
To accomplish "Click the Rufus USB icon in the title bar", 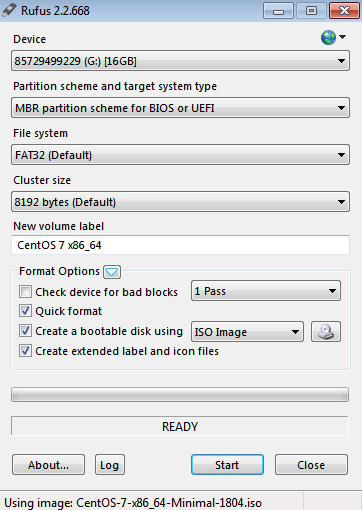I will [9, 10].
